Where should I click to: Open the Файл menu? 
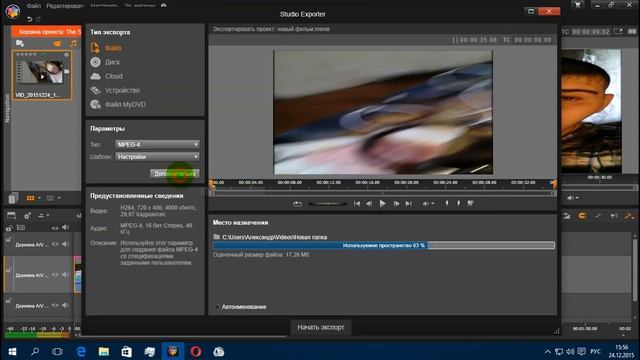(x=33, y=6)
